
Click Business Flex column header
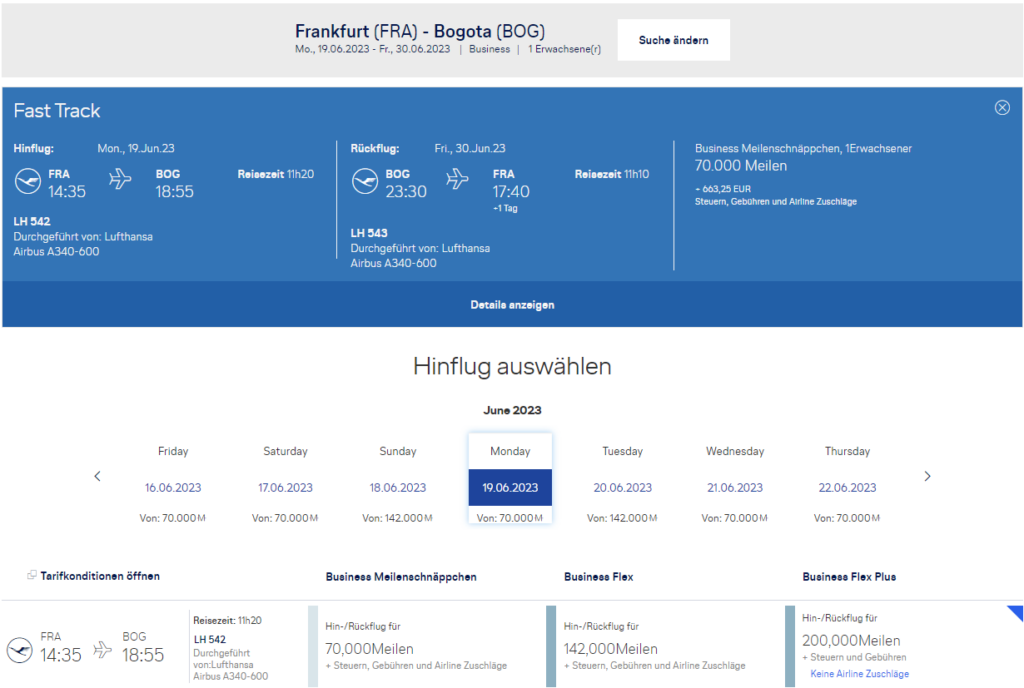[598, 577]
